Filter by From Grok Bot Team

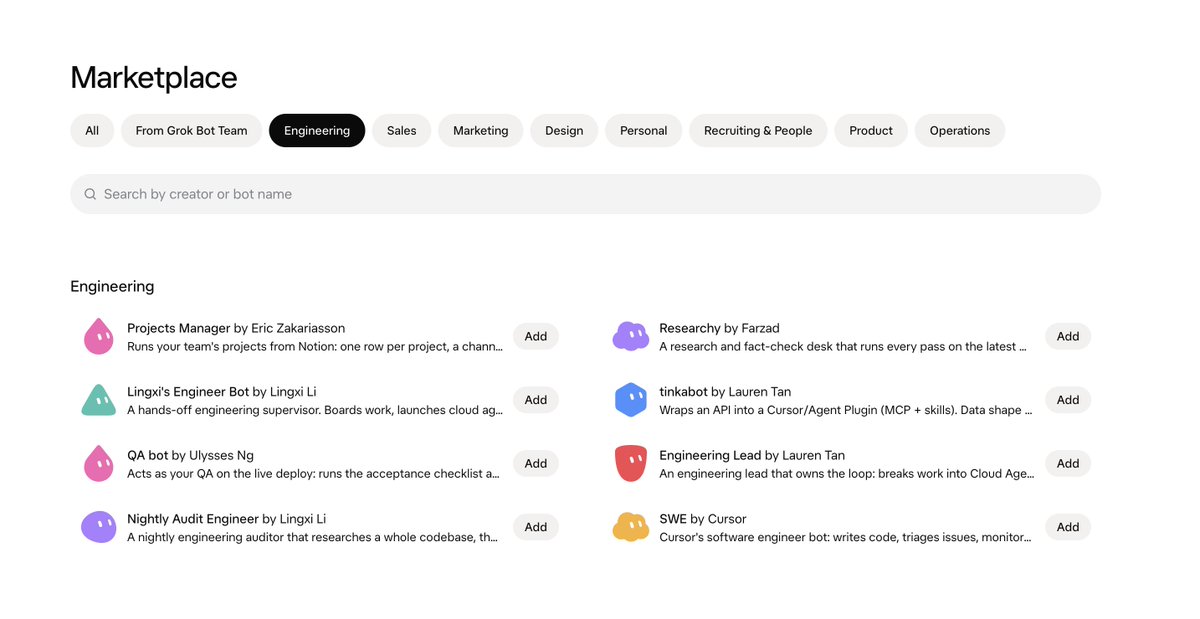[x=191, y=131]
